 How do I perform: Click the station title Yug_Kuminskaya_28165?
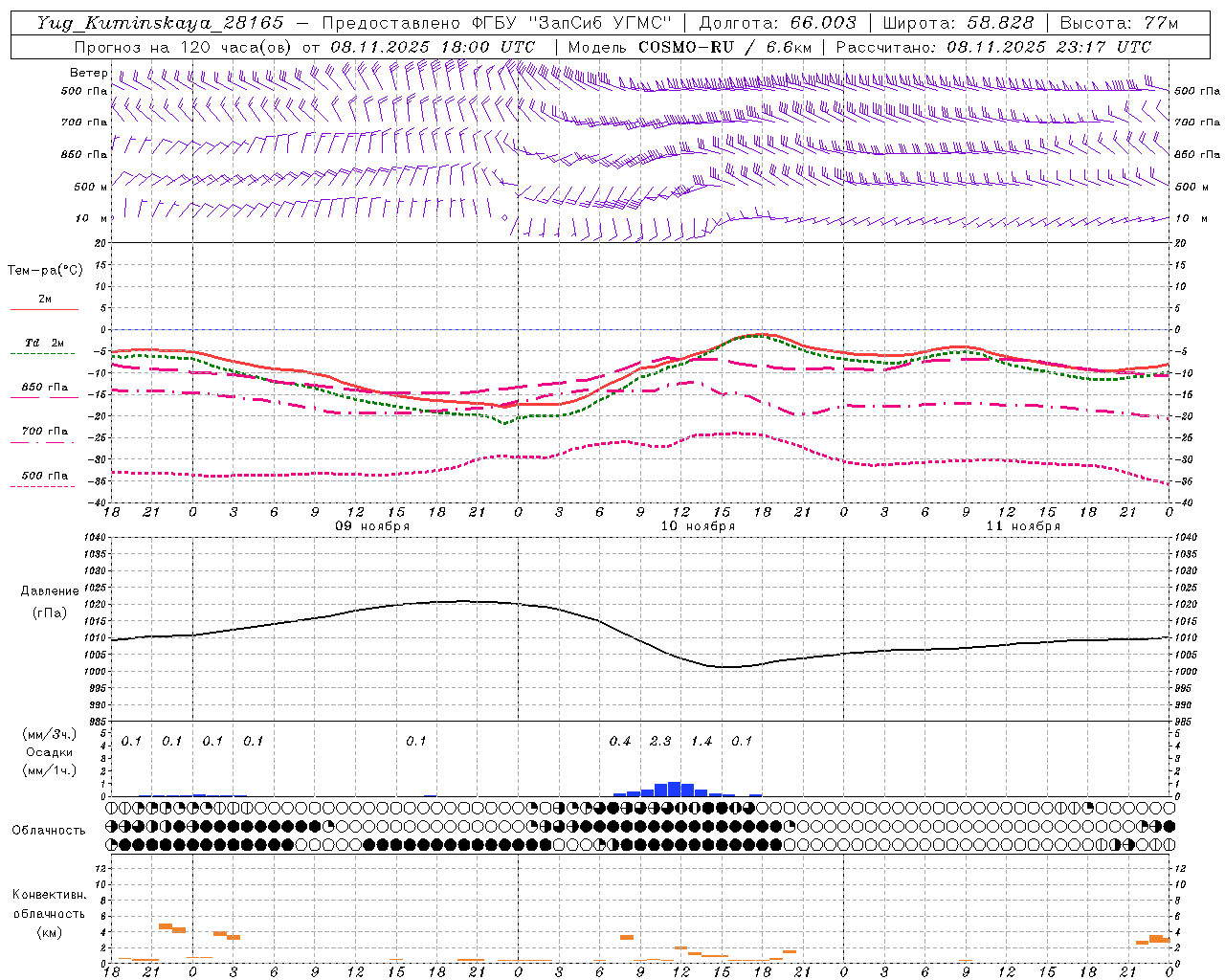point(160,23)
